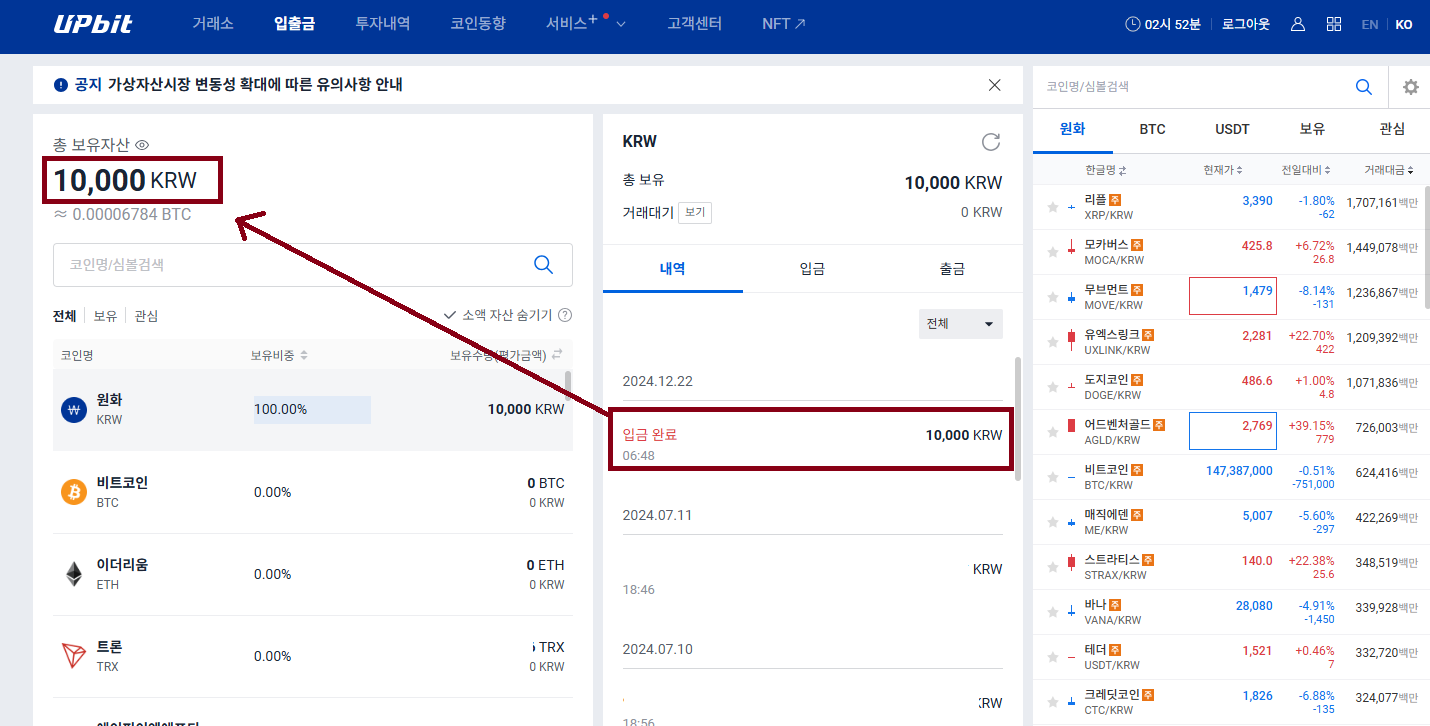Click the Ethereum coin icon

(x=74, y=574)
